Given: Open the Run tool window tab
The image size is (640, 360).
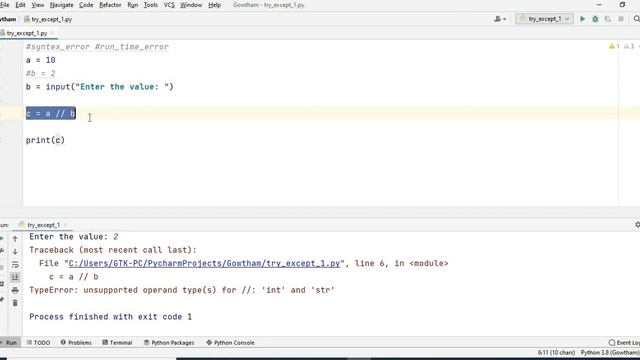Looking at the screenshot, I should click(x=9, y=342).
